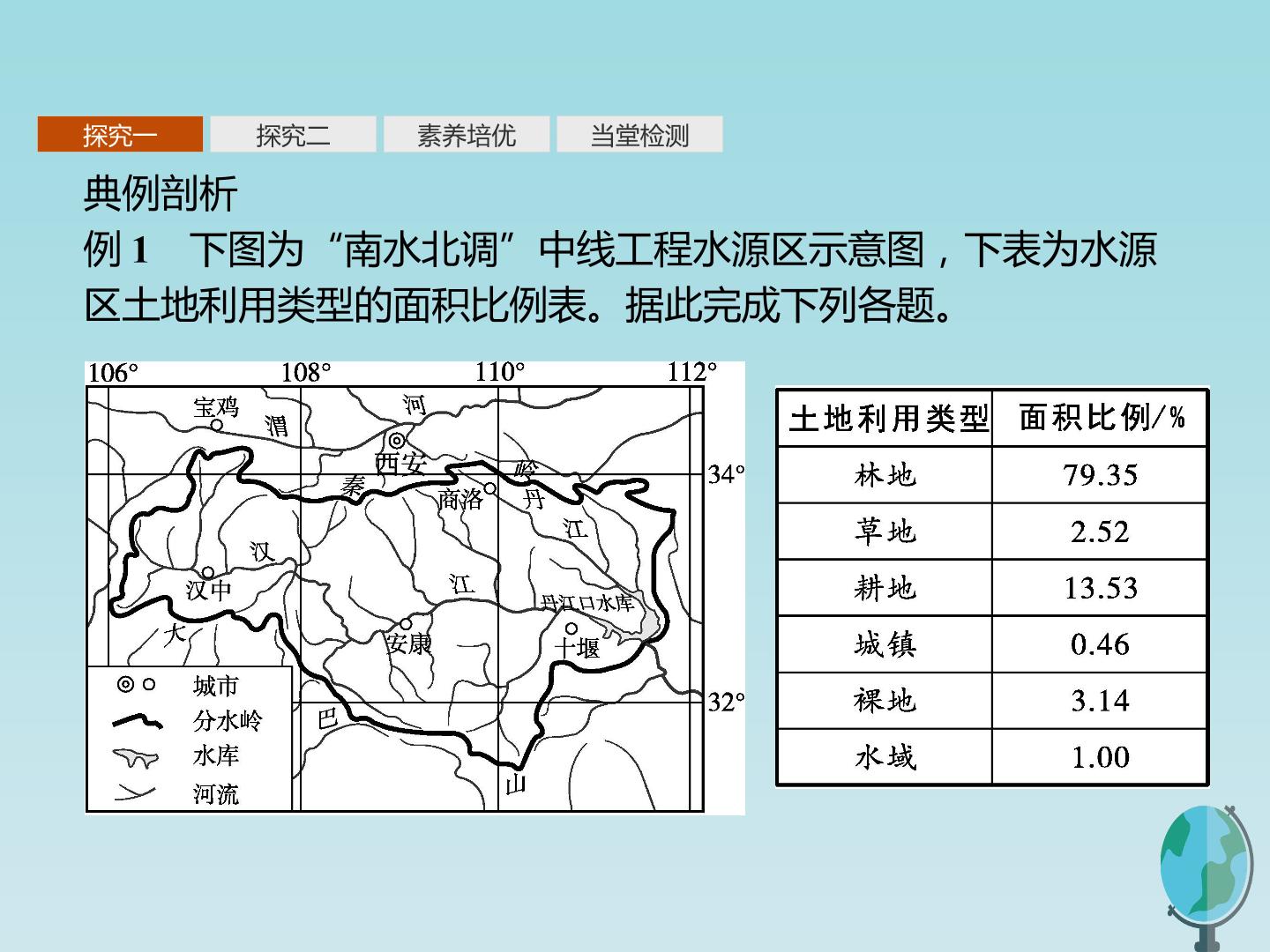The width and height of the screenshot is (1270, 952).
Task: Go to the 当堂检测 tab
Action: coord(639,135)
